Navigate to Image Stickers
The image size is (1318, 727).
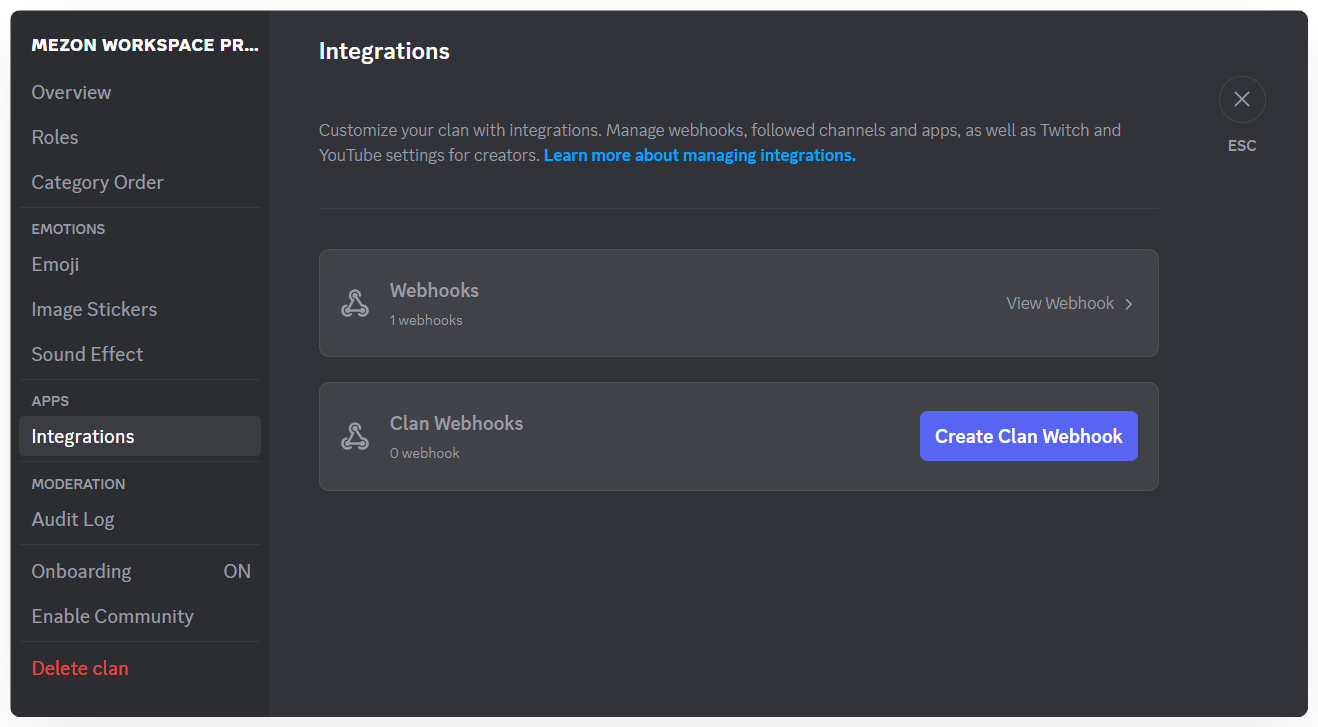pos(94,309)
